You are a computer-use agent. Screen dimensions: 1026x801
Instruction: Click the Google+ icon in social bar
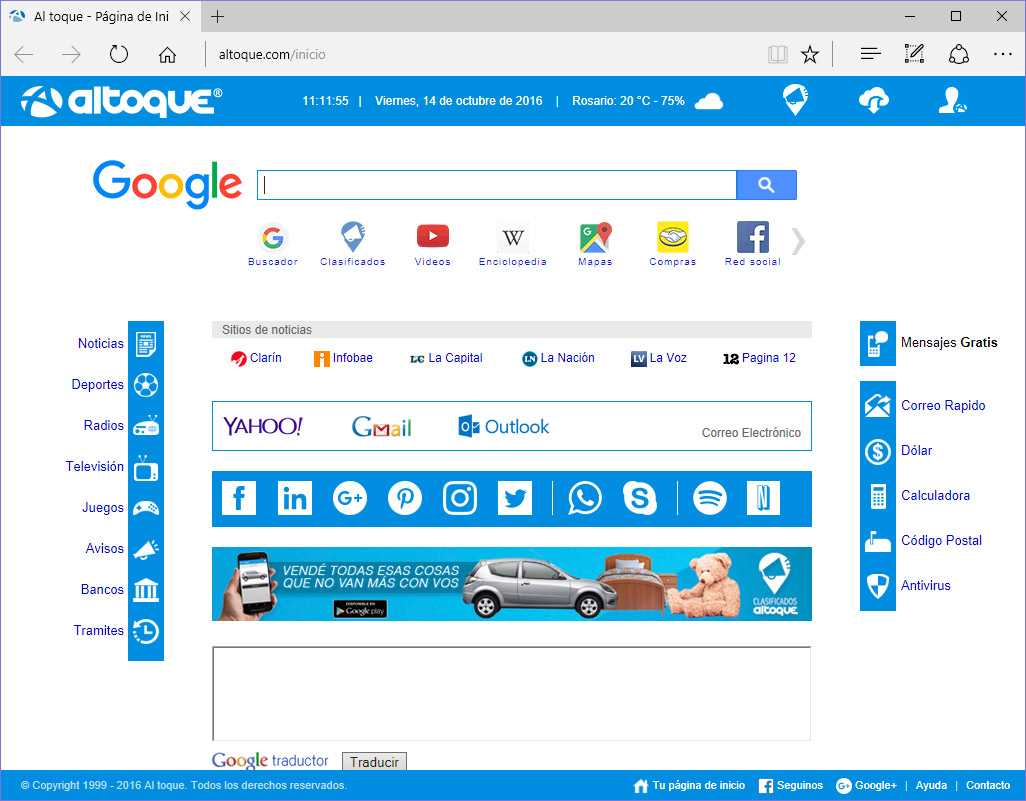350,499
